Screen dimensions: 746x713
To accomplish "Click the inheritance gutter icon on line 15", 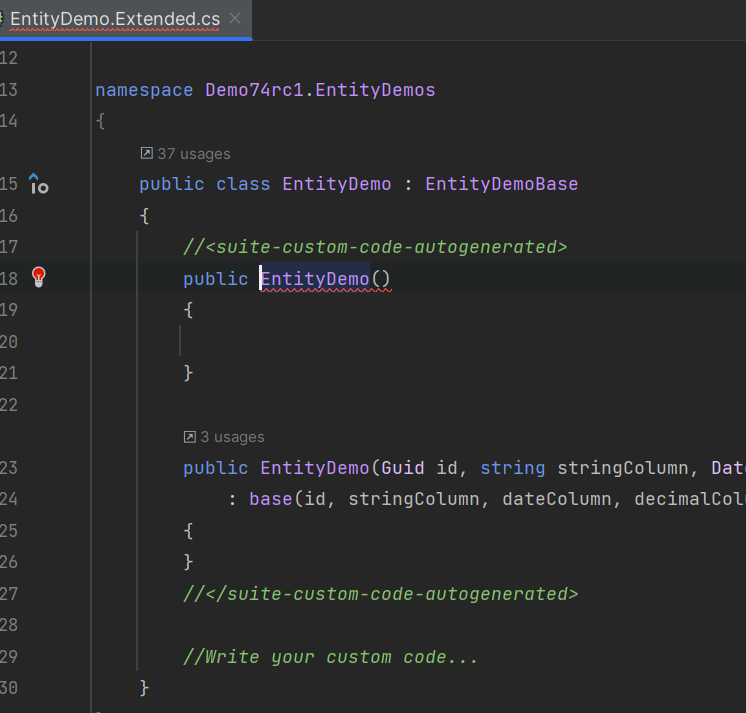I will (39, 184).
